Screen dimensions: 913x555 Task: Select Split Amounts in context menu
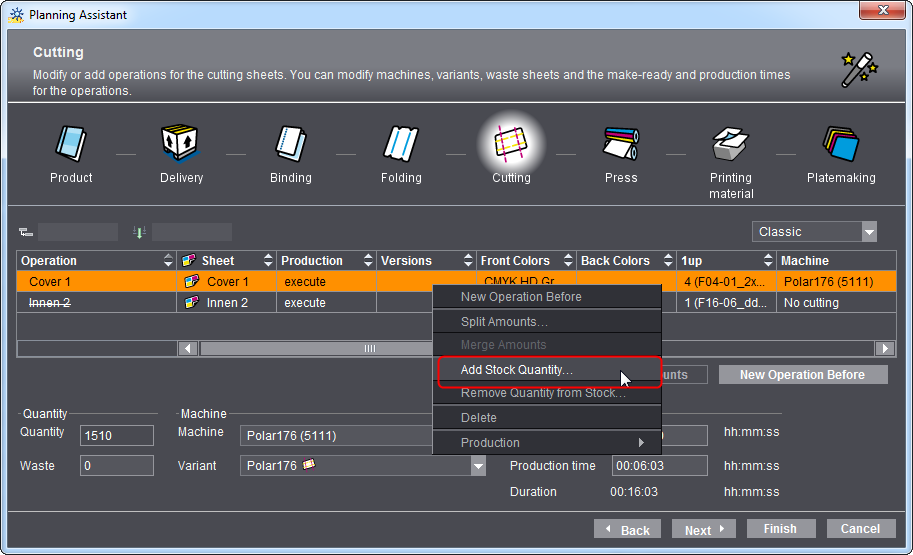pos(504,322)
